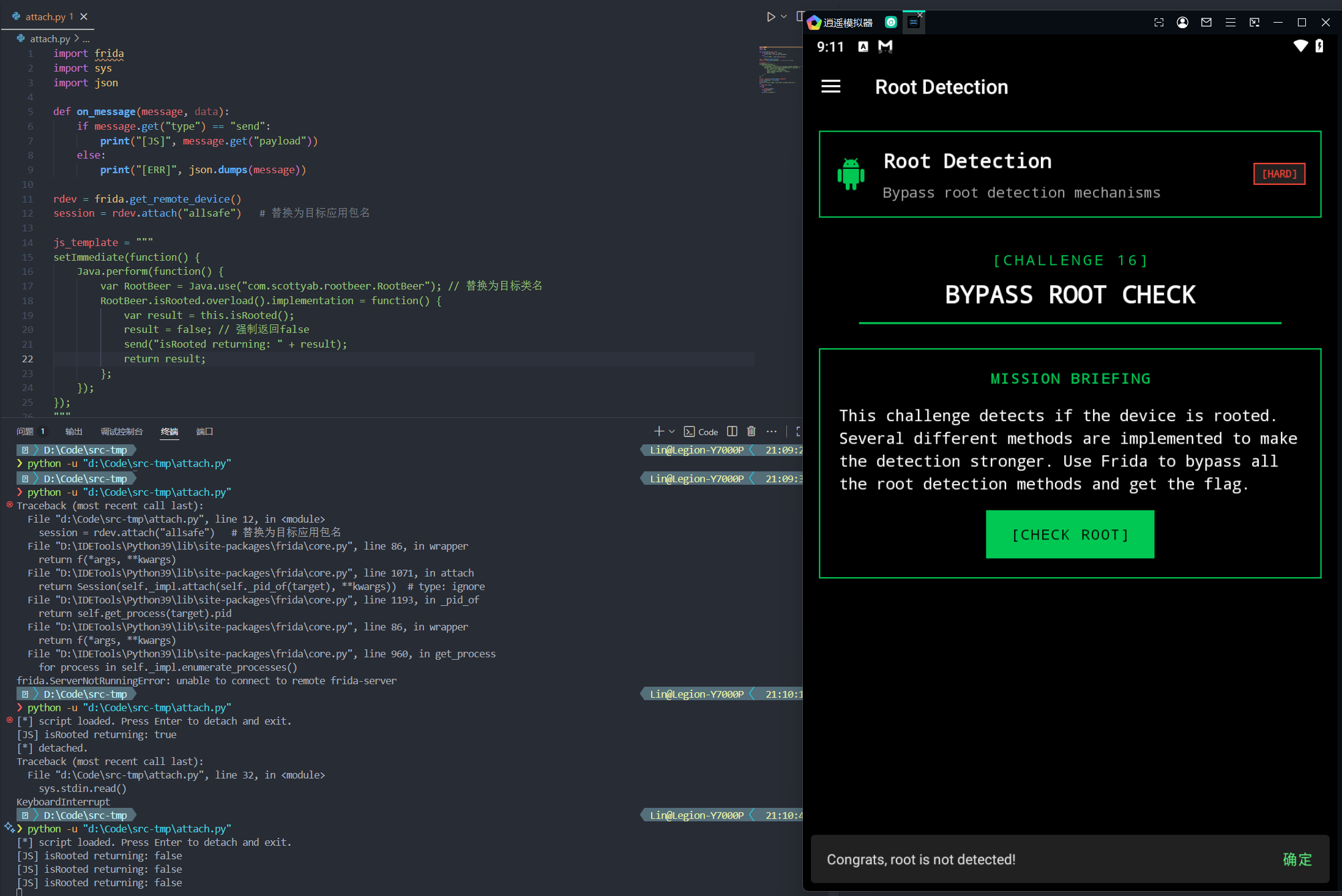This screenshot has height=896, width=1342.
Task: Open the app hamburger navigation menu
Action: [x=830, y=87]
